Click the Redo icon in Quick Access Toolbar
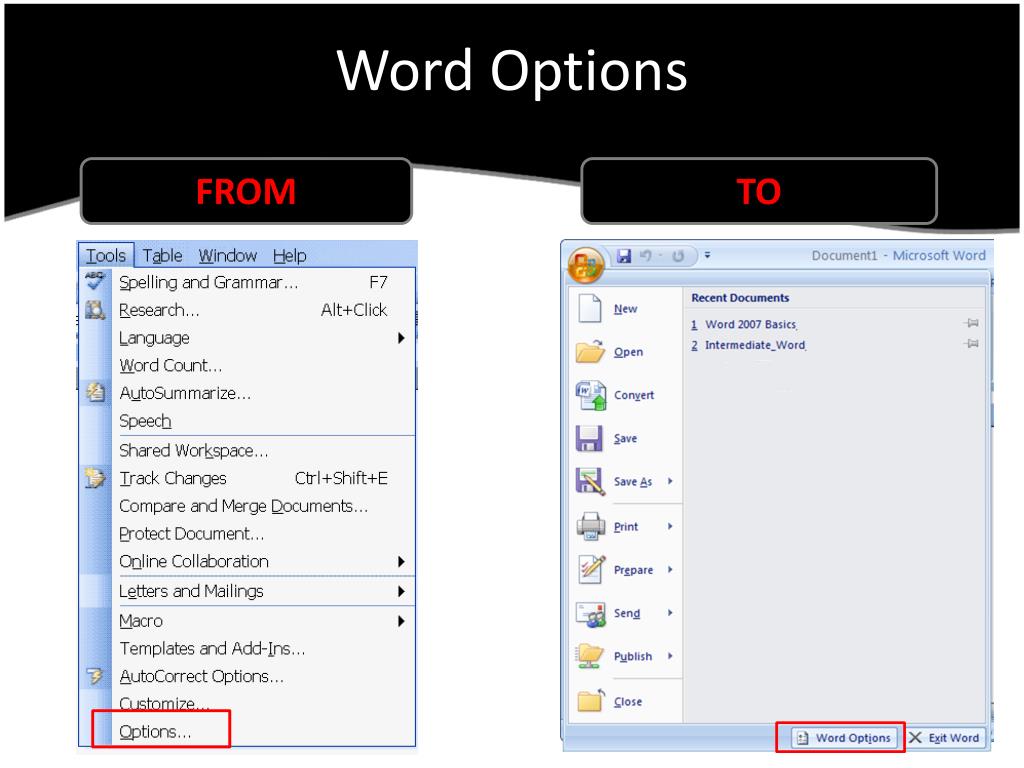Screen dimensions: 1024x768 [678, 256]
